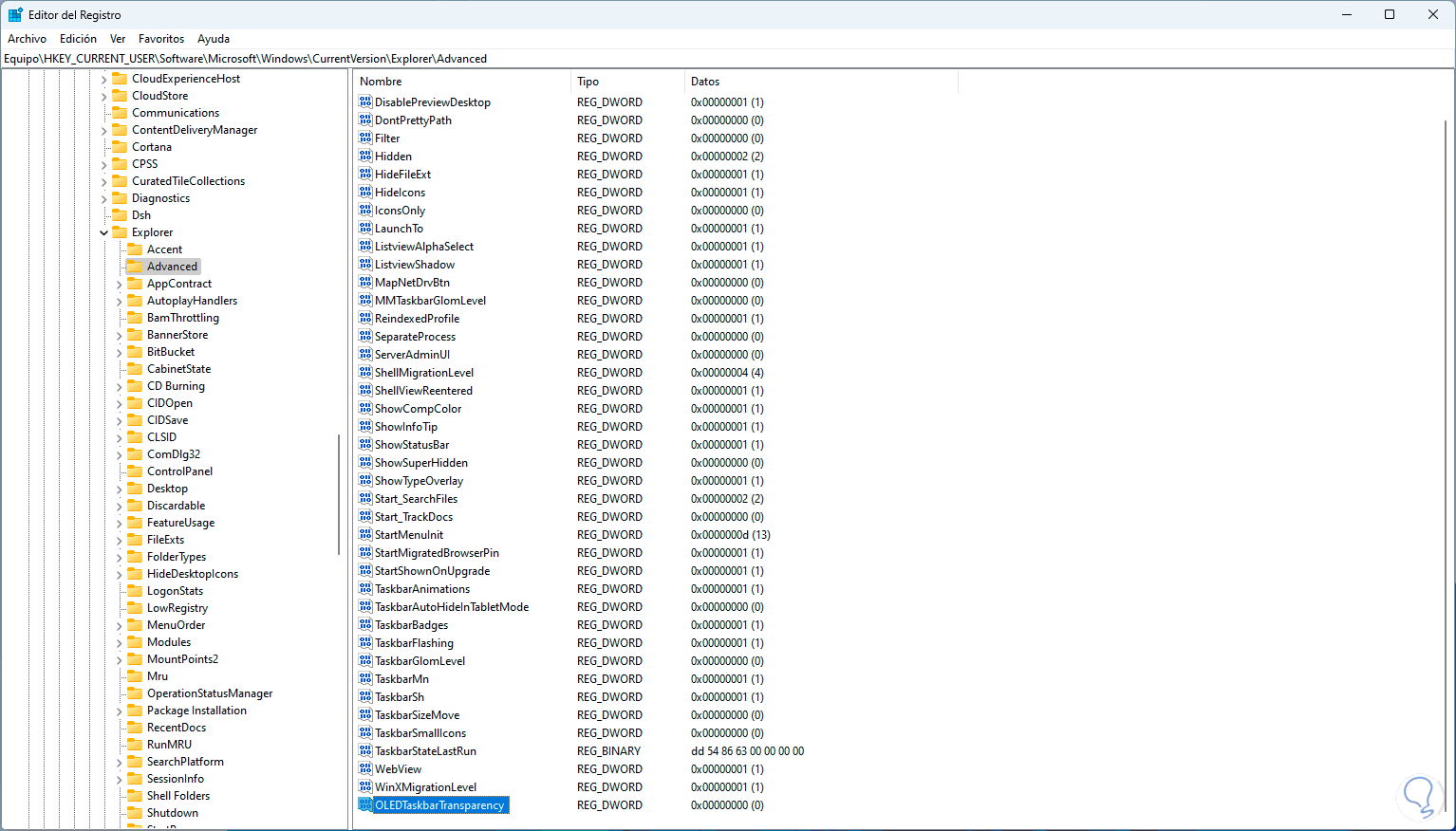Click the open Advanced folder icon

coord(135,267)
